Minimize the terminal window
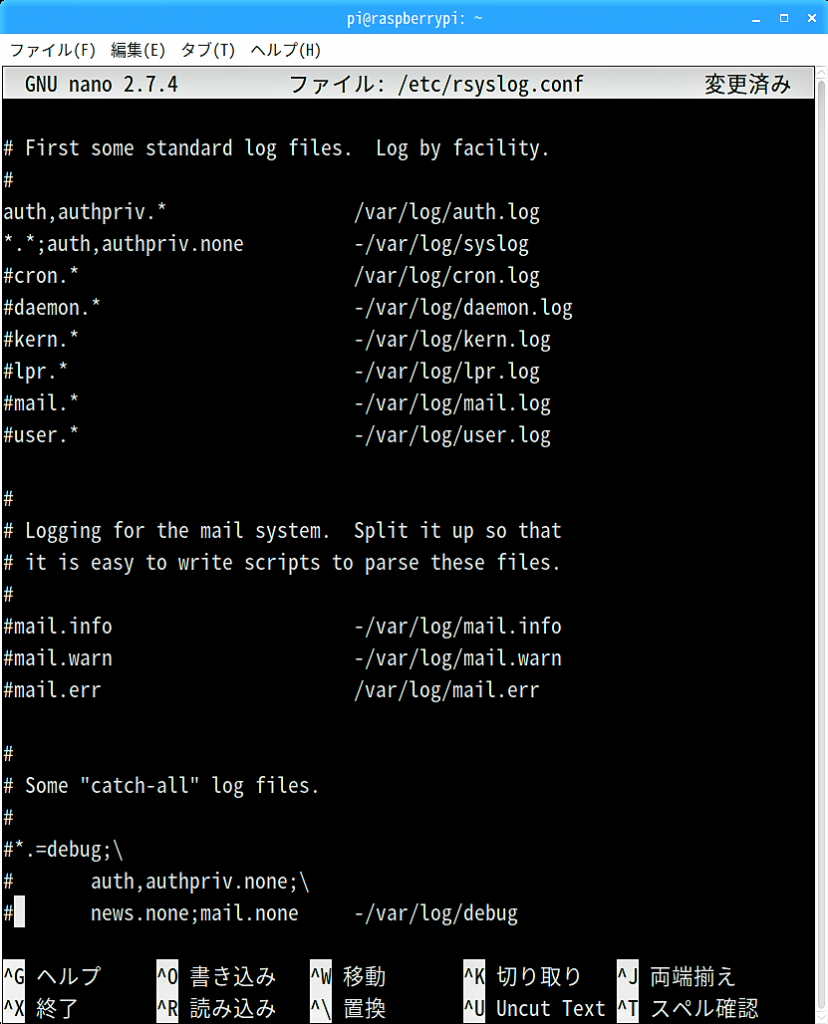Viewport: 828px width, 1024px height. pyautogui.click(x=756, y=18)
